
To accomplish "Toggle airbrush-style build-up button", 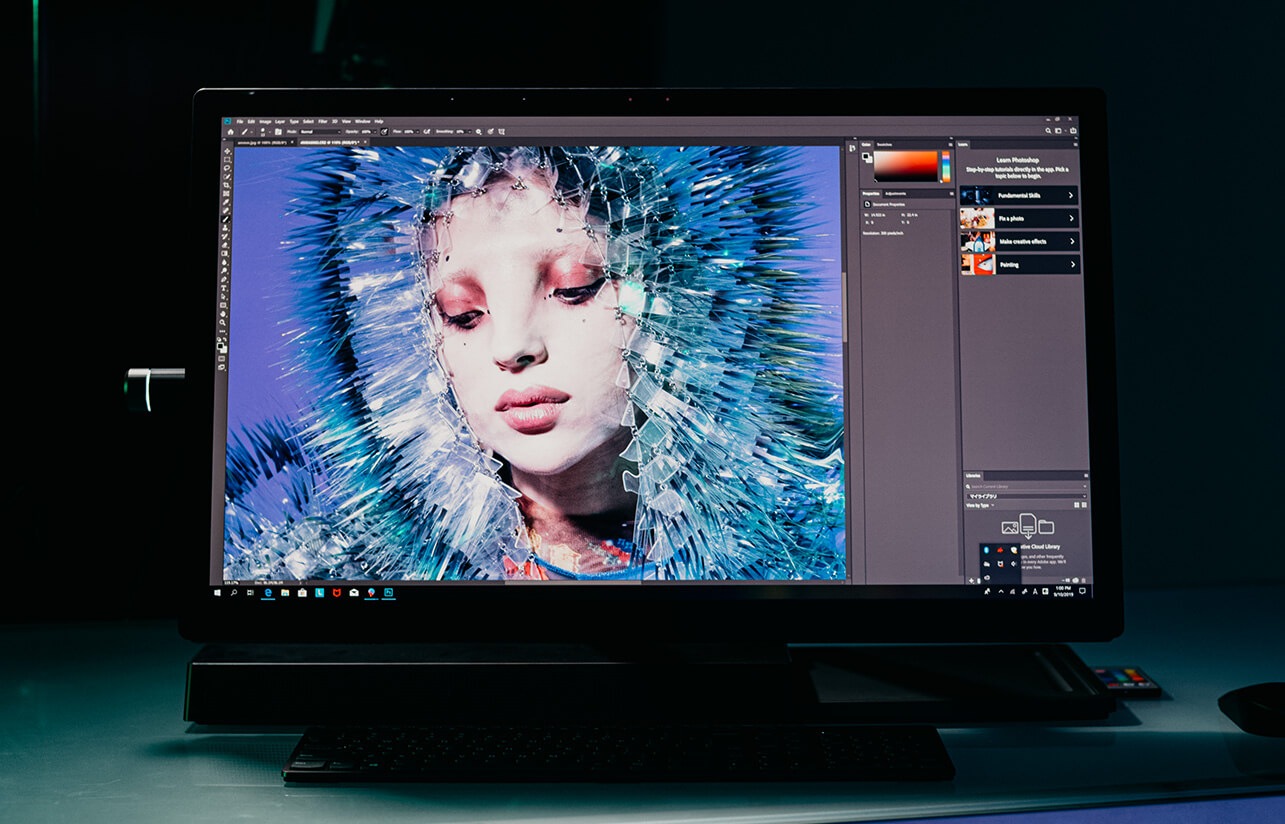I will [x=427, y=132].
